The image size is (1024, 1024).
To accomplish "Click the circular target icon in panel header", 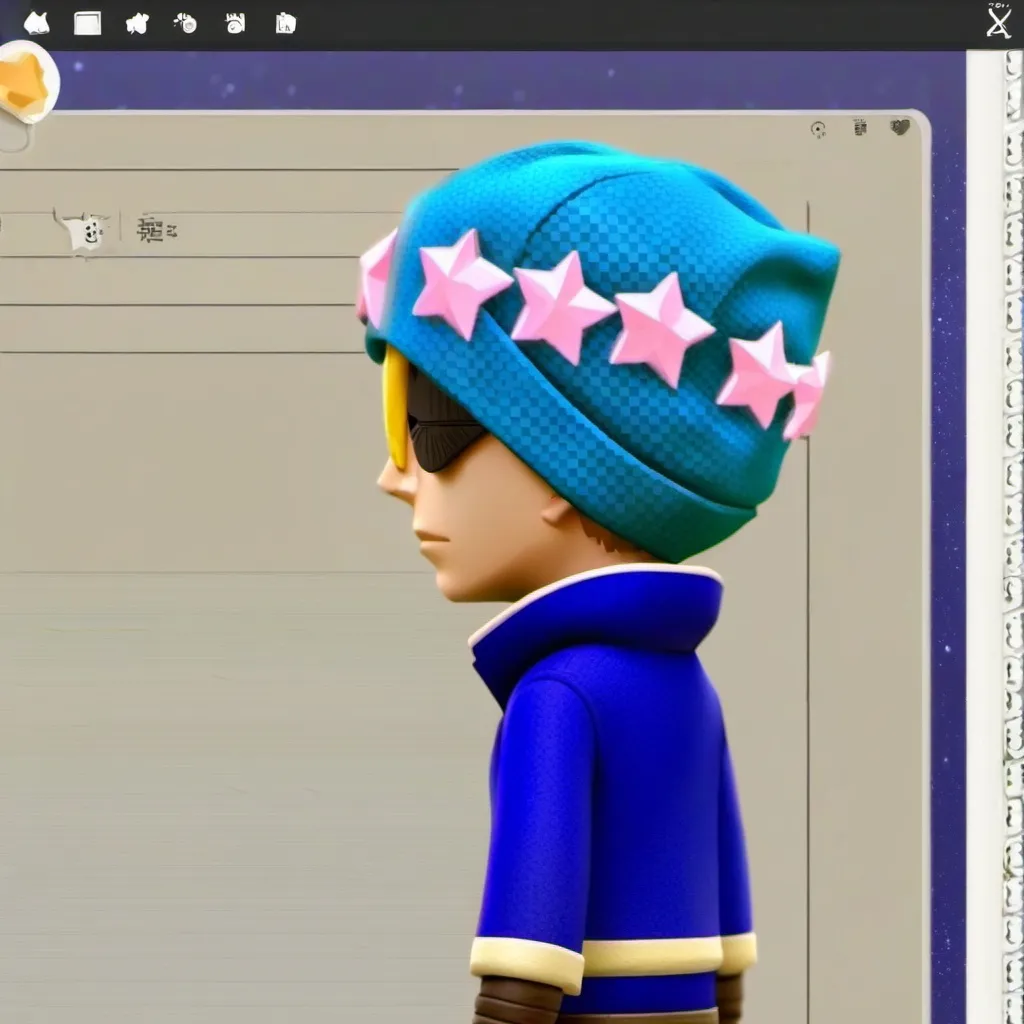I will coord(818,129).
